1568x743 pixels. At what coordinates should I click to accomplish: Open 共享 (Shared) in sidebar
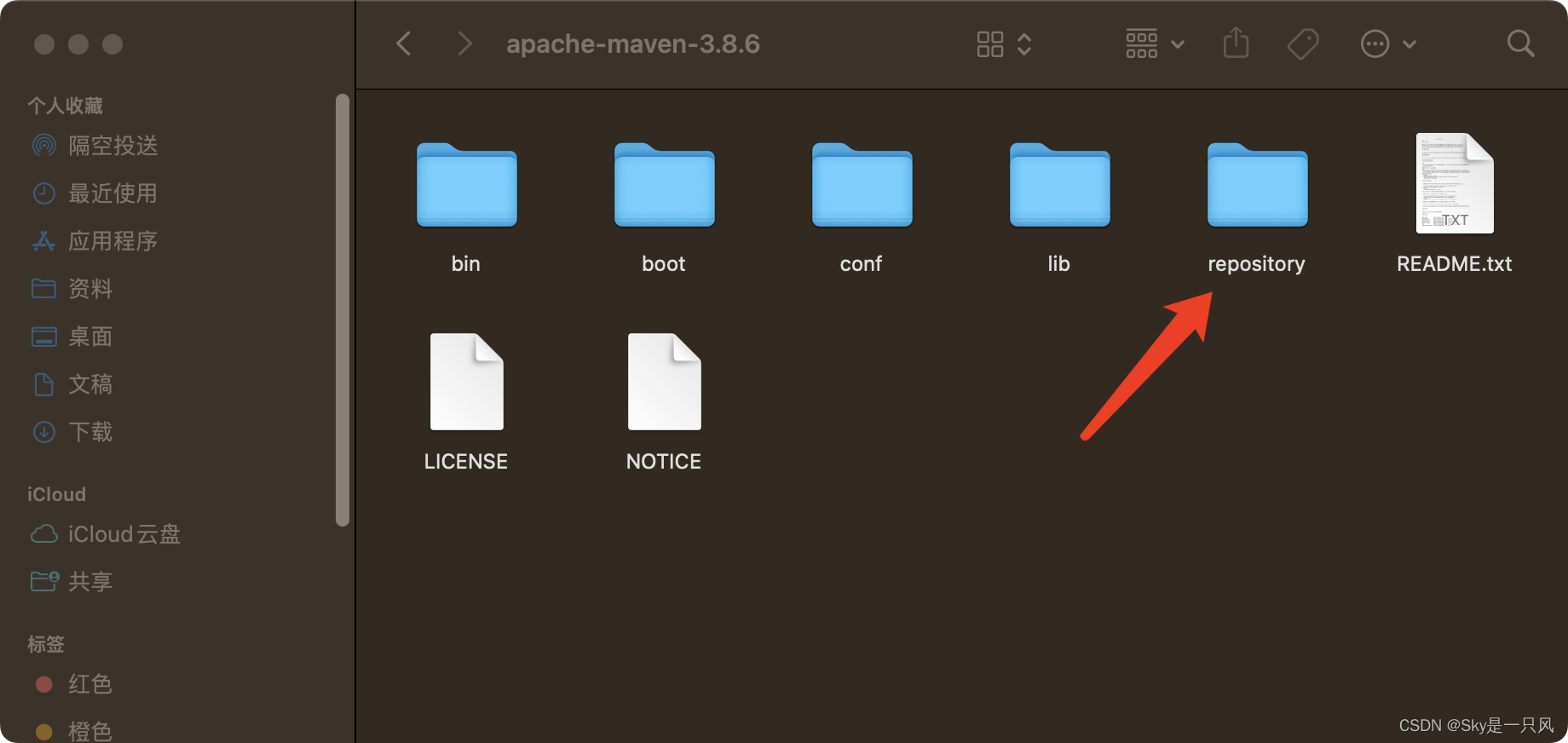[x=72, y=582]
